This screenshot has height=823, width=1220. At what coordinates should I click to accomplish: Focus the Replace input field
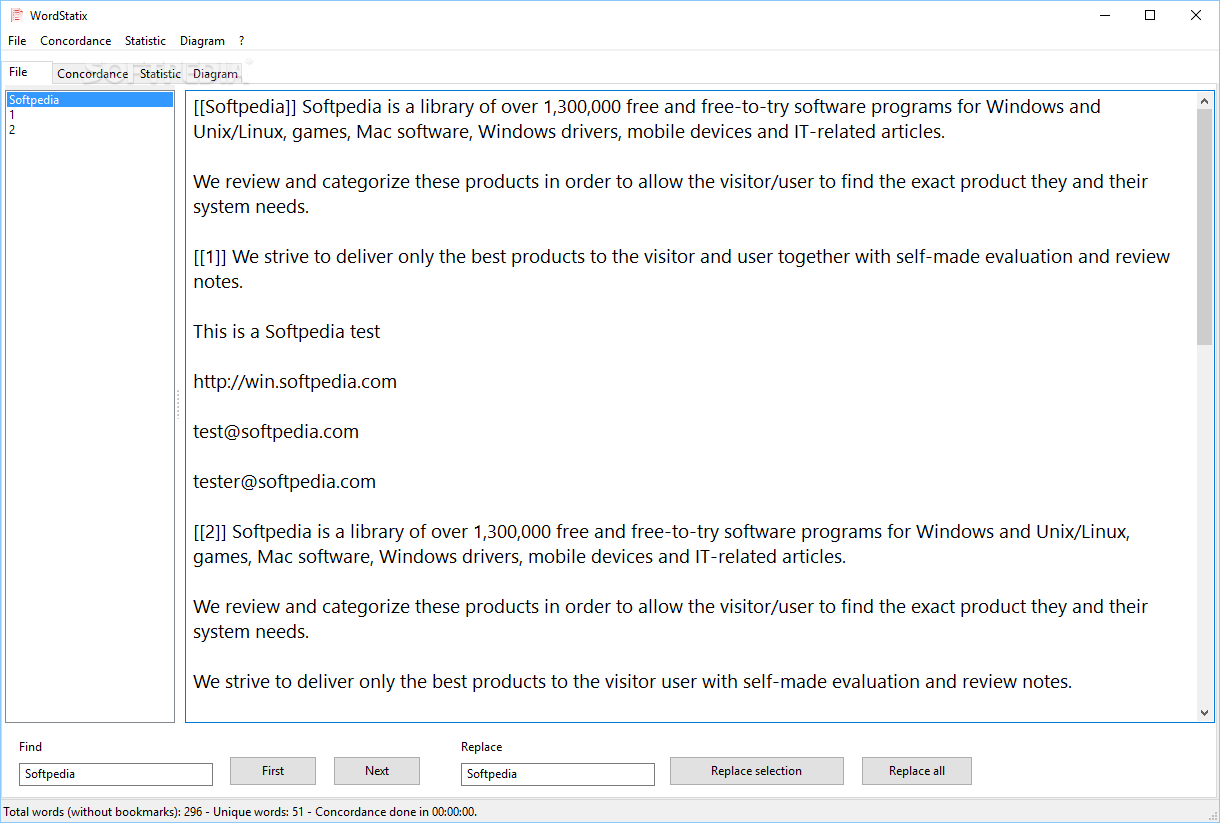click(558, 774)
